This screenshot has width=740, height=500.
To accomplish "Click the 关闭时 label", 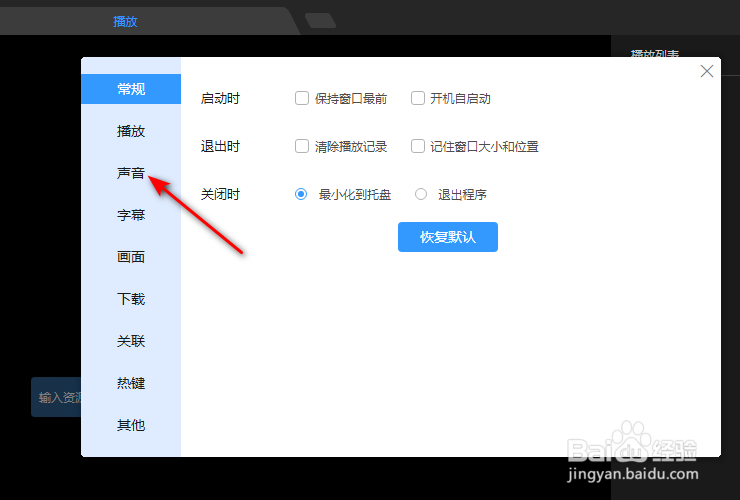I will (220, 194).
